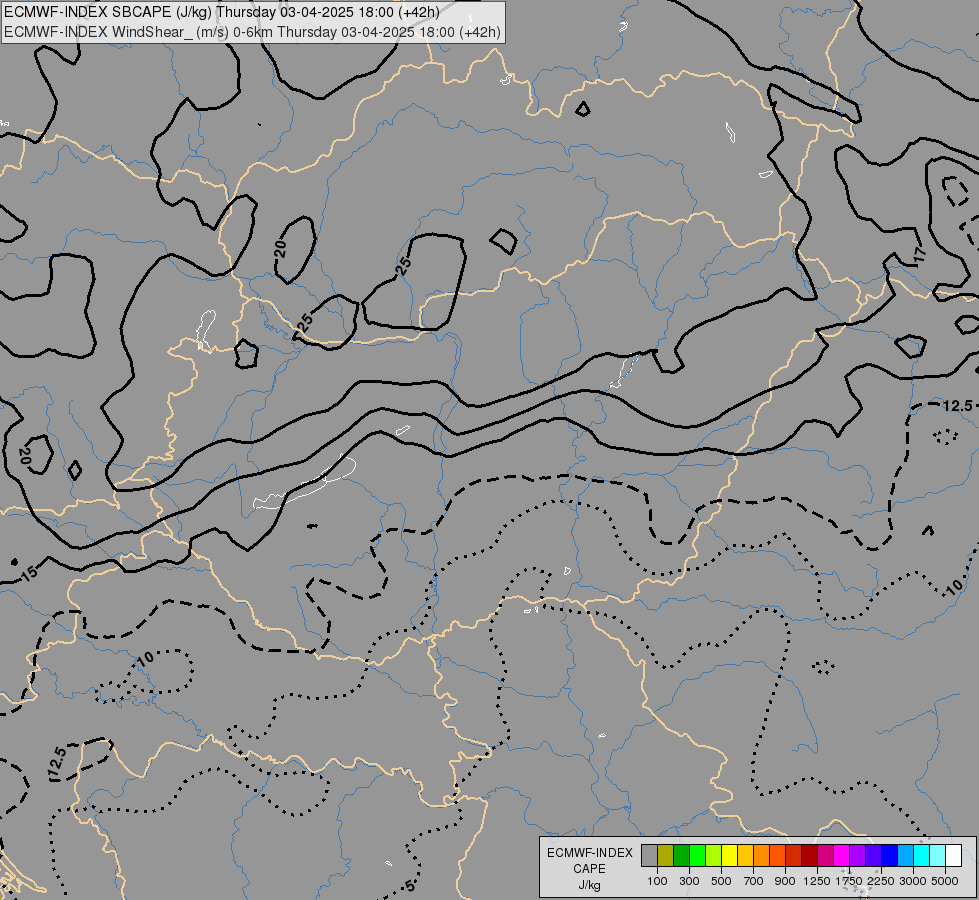Pick the lime yellow-green CAPE legend swatch
The image size is (979, 900).
click(x=714, y=855)
